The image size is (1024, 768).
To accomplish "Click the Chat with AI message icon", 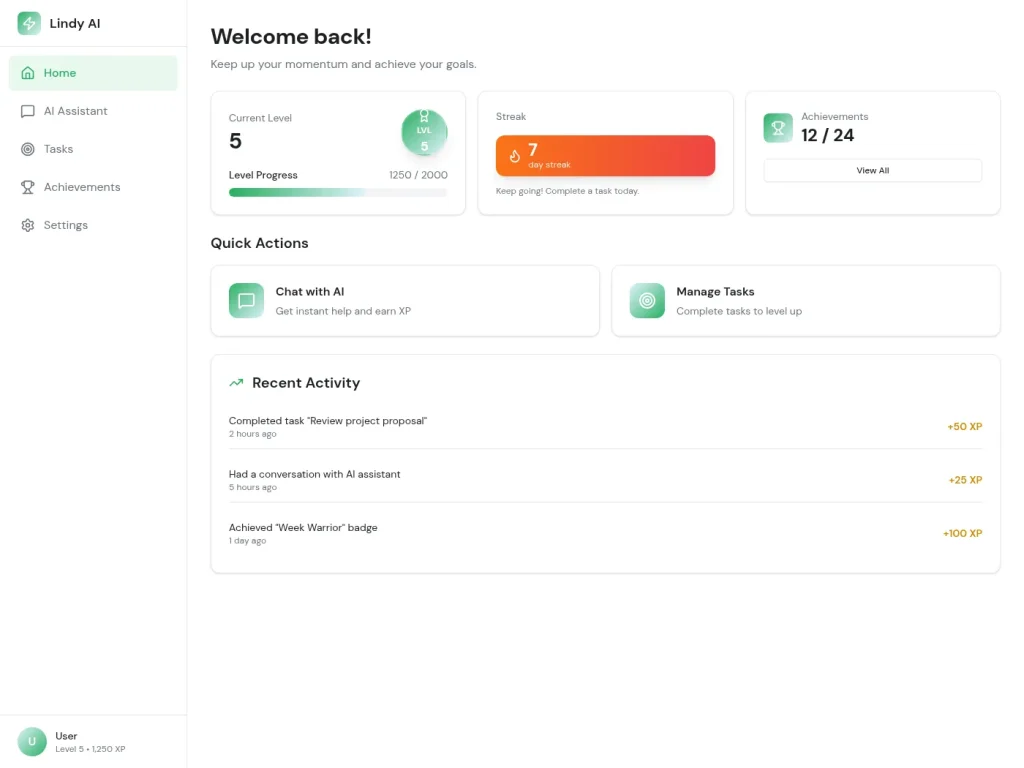I will [246, 300].
